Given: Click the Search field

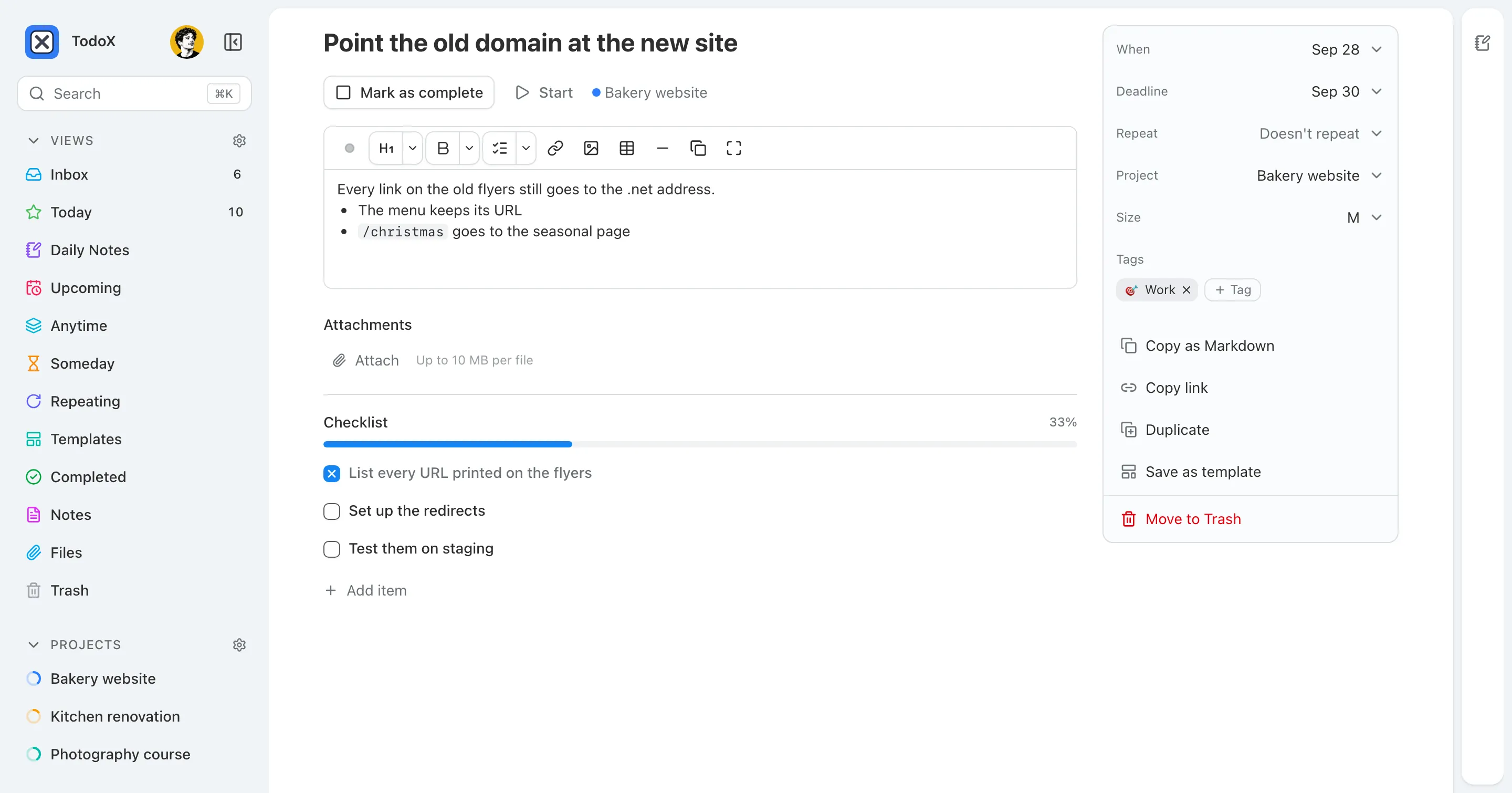Looking at the screenshot, I should click(134, 93).
